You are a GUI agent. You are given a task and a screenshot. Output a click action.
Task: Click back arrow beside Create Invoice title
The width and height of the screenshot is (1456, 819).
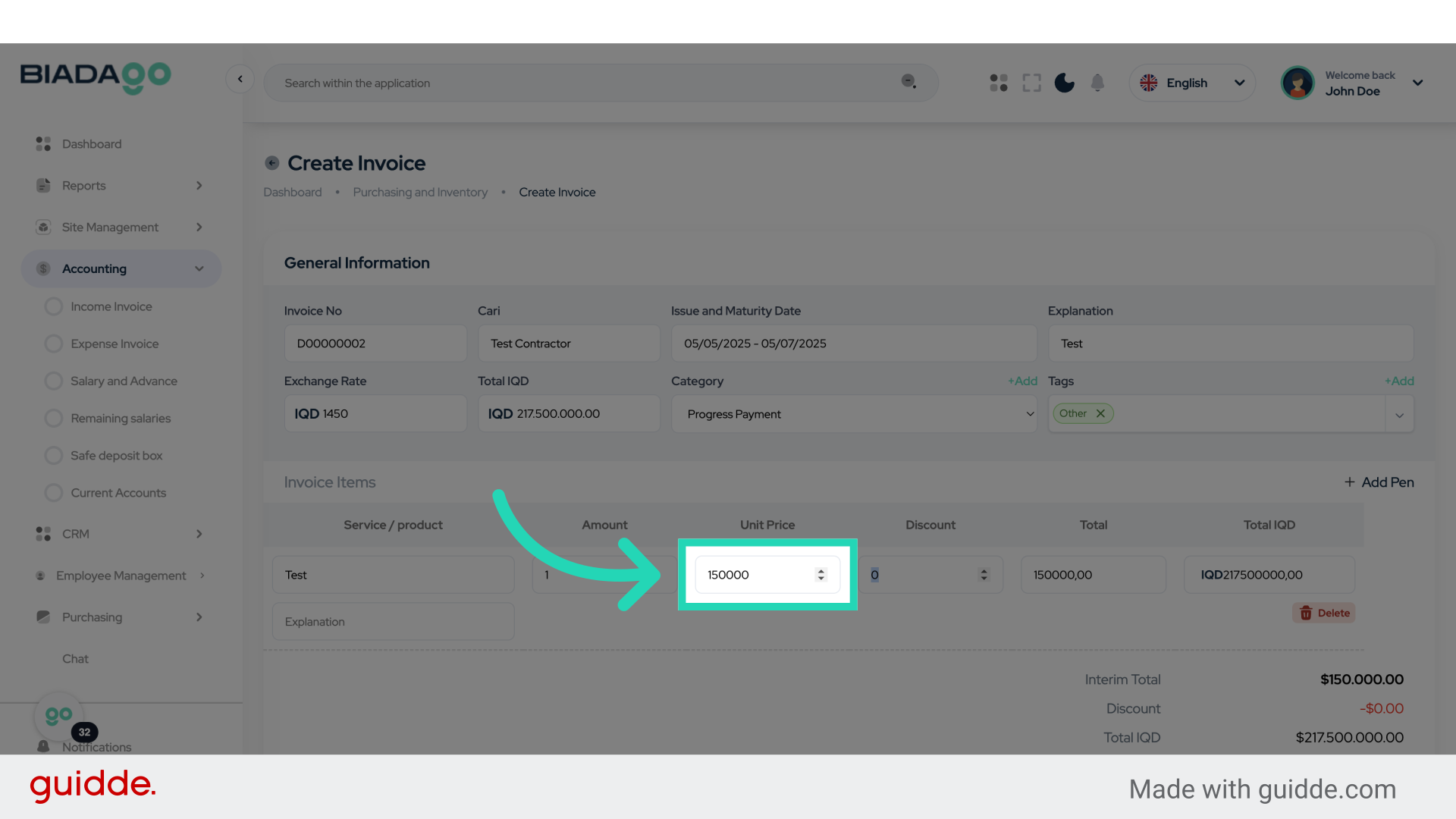pos(271,163)
